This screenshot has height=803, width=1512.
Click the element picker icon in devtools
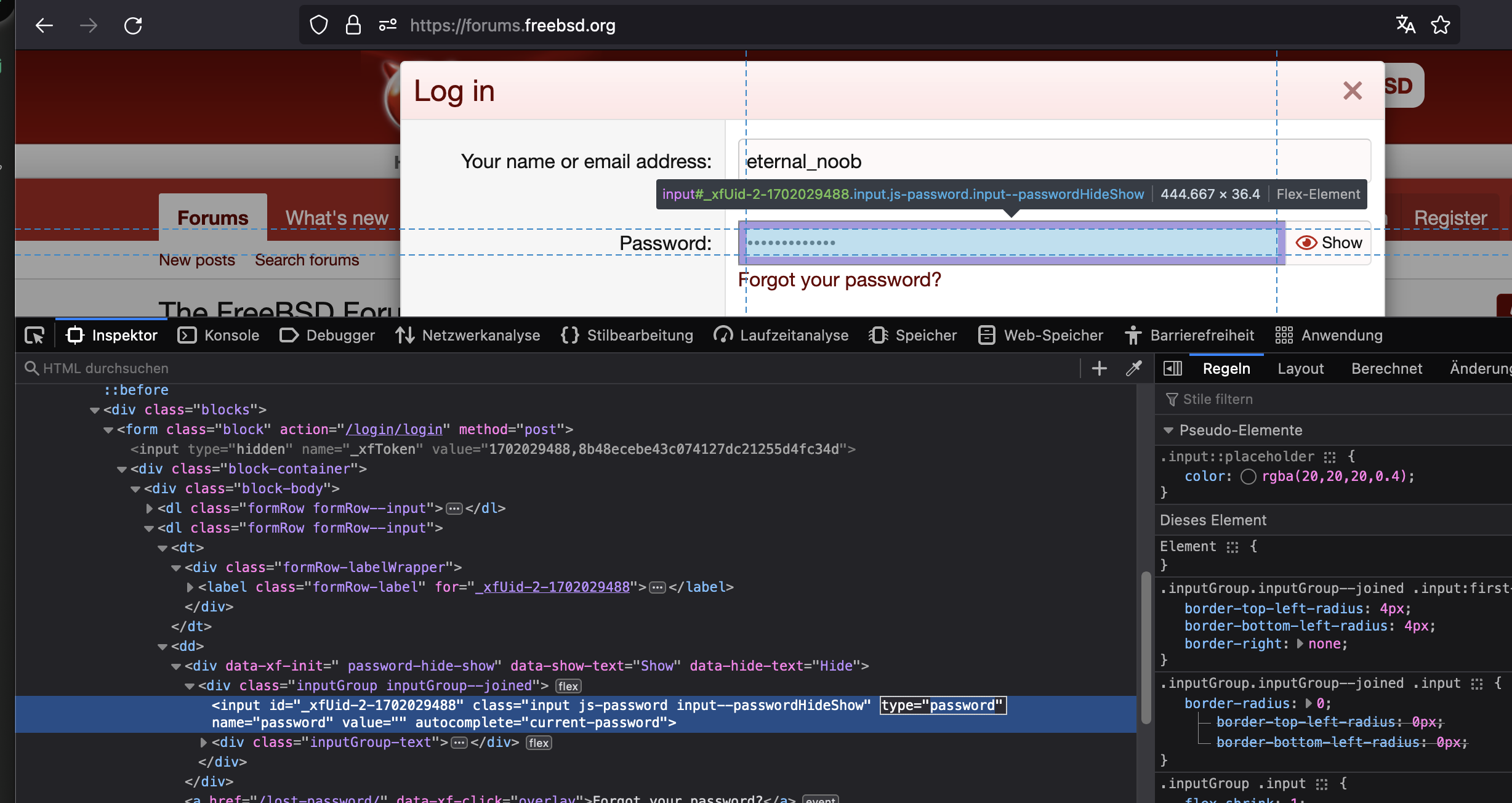tap(34, 336)
